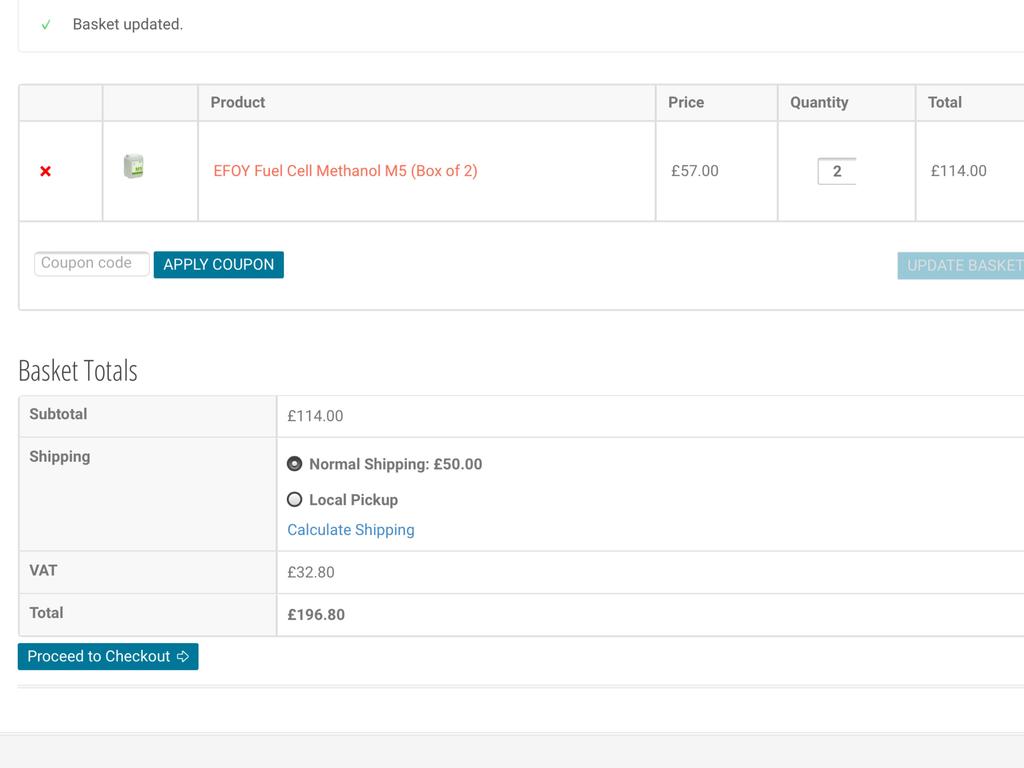Screen dimensions: 1024x768
Task: Click green checkmark beside Basket updated
Action: coord(46,25)
